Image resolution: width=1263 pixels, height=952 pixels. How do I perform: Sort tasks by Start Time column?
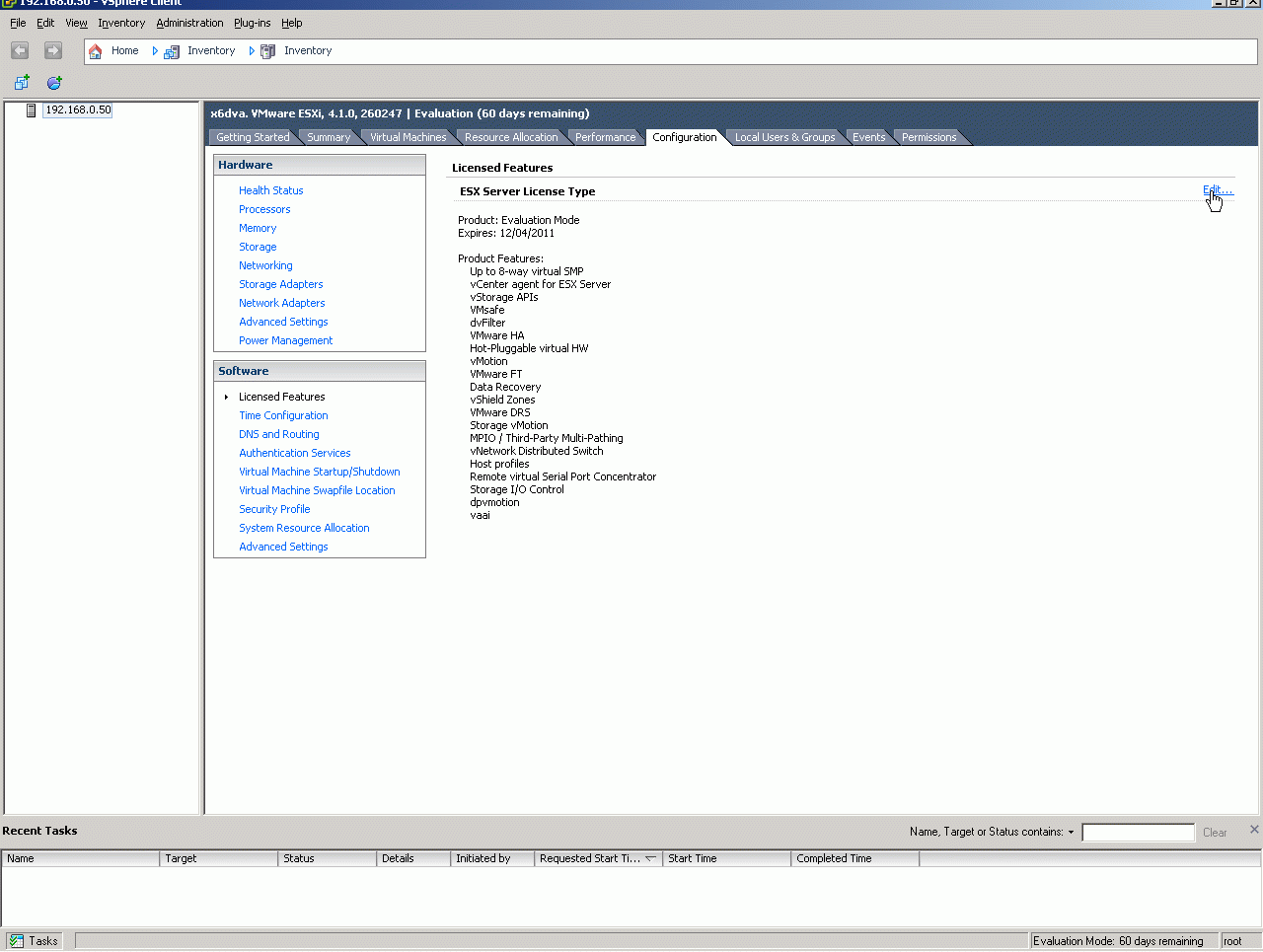pyautogui.click(x=727, y=859)
